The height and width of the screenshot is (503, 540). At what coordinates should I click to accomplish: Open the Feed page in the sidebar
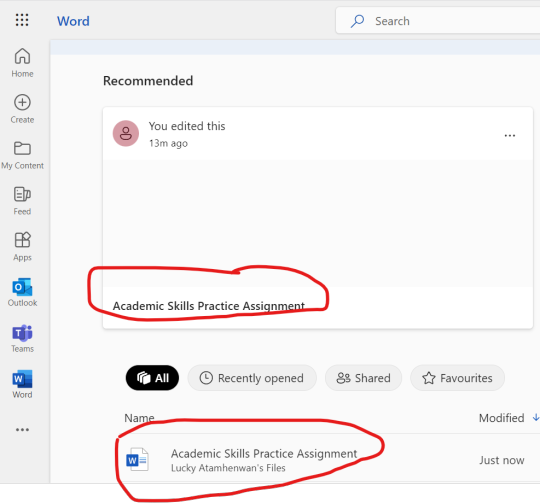point(22,201)
